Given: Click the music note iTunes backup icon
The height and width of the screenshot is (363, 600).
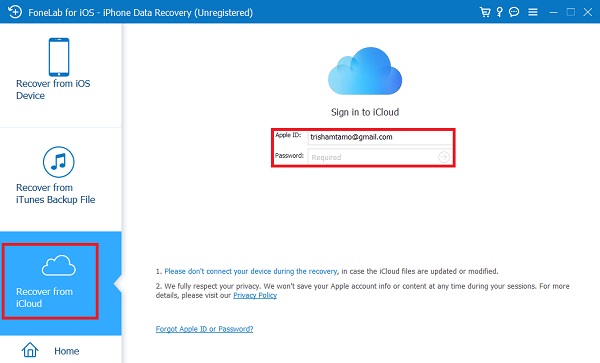Looking at the screenshot, I should point(59,162).
